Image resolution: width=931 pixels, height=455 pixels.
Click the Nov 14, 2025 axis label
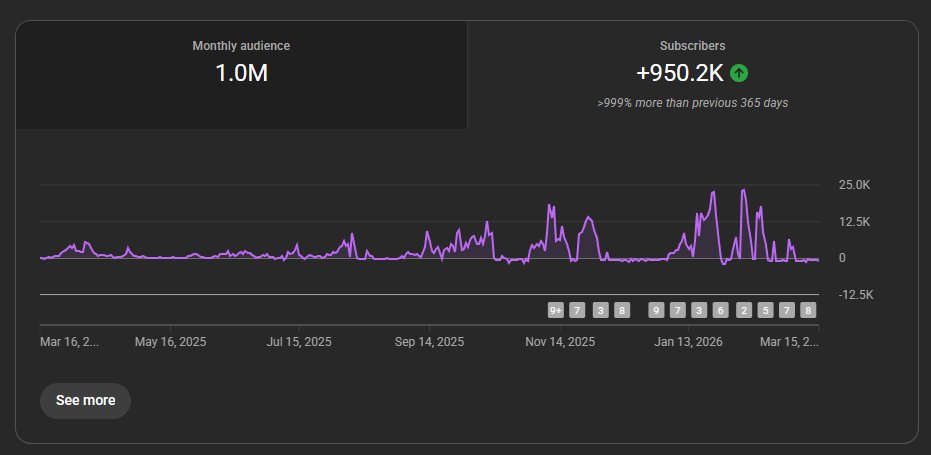(560, 342)
